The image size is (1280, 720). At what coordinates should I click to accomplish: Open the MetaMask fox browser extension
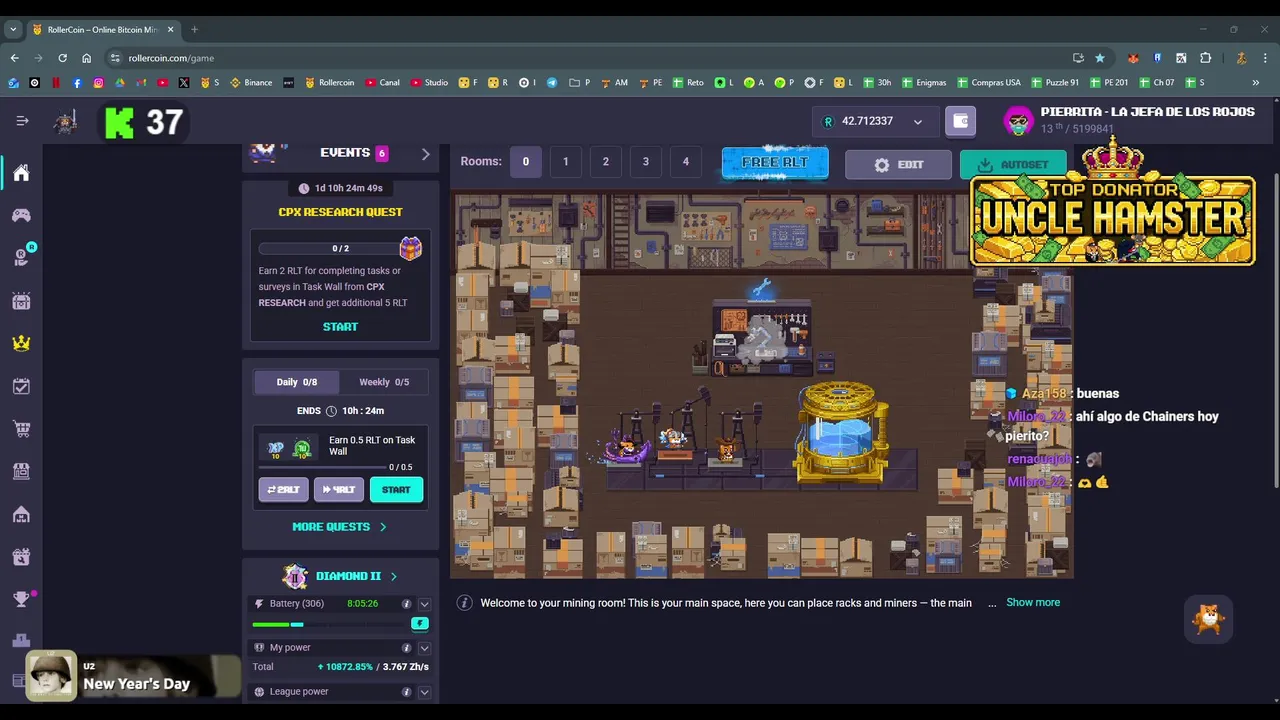1133,58
